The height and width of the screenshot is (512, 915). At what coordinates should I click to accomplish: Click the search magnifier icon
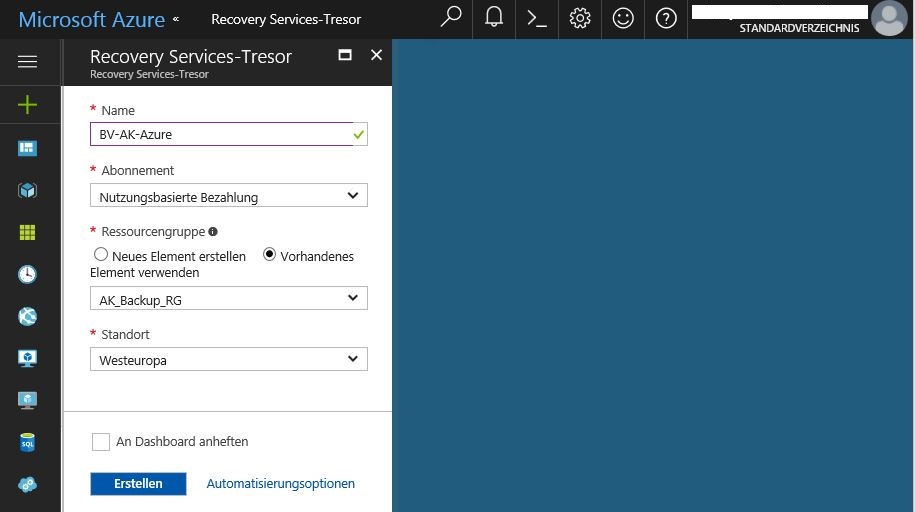pyautogui.click(x=450, y=18)
